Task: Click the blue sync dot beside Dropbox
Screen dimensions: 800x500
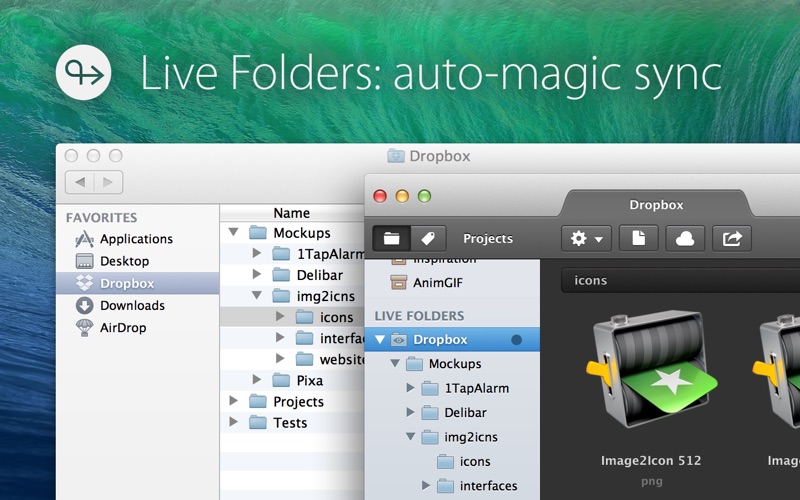Action: pyautogui.click(x=517, y=340)
